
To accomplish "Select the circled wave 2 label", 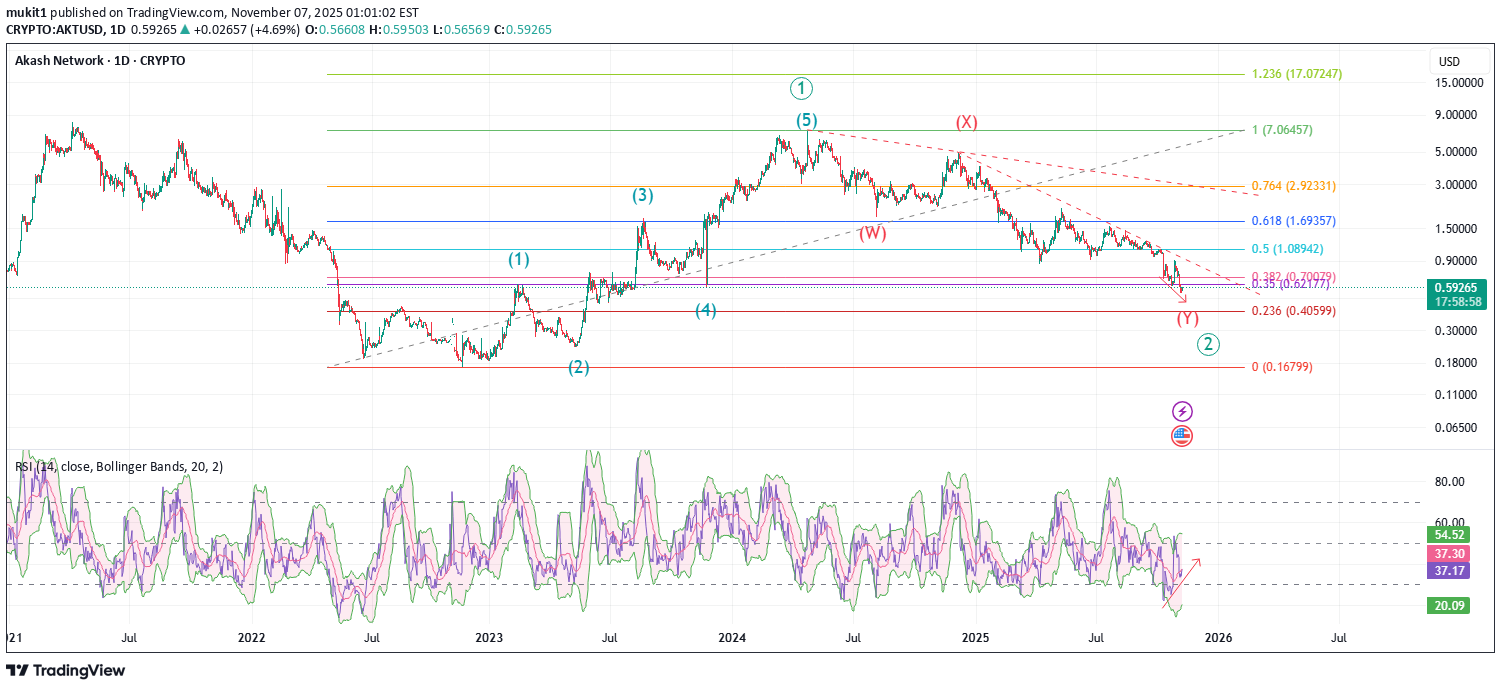I will click(1209, 345).
